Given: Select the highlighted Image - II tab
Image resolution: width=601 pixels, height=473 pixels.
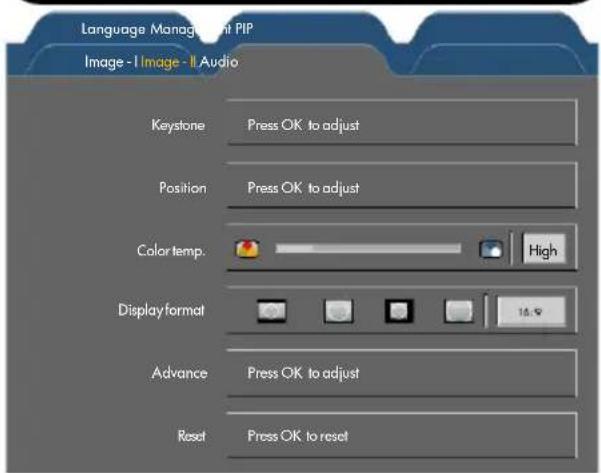Looking at the screenshot, I should coord(168,62).
